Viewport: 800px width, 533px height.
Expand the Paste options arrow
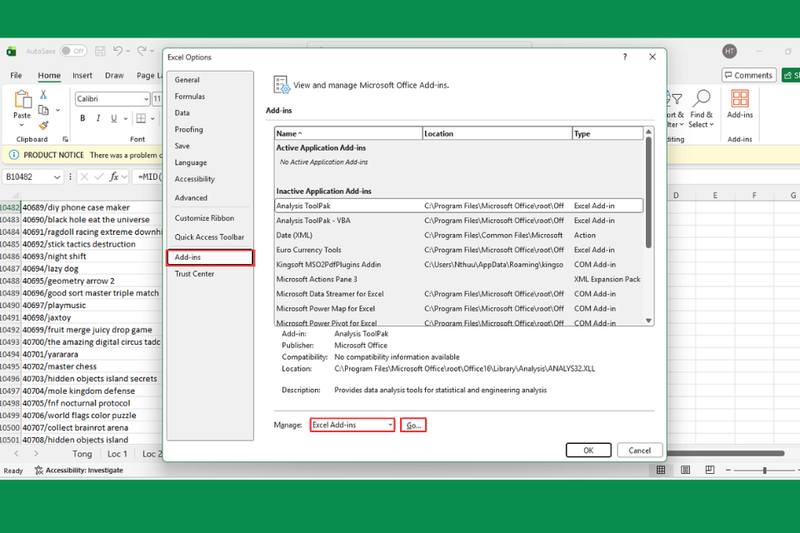pyautogui.click(x=22, y=125)
